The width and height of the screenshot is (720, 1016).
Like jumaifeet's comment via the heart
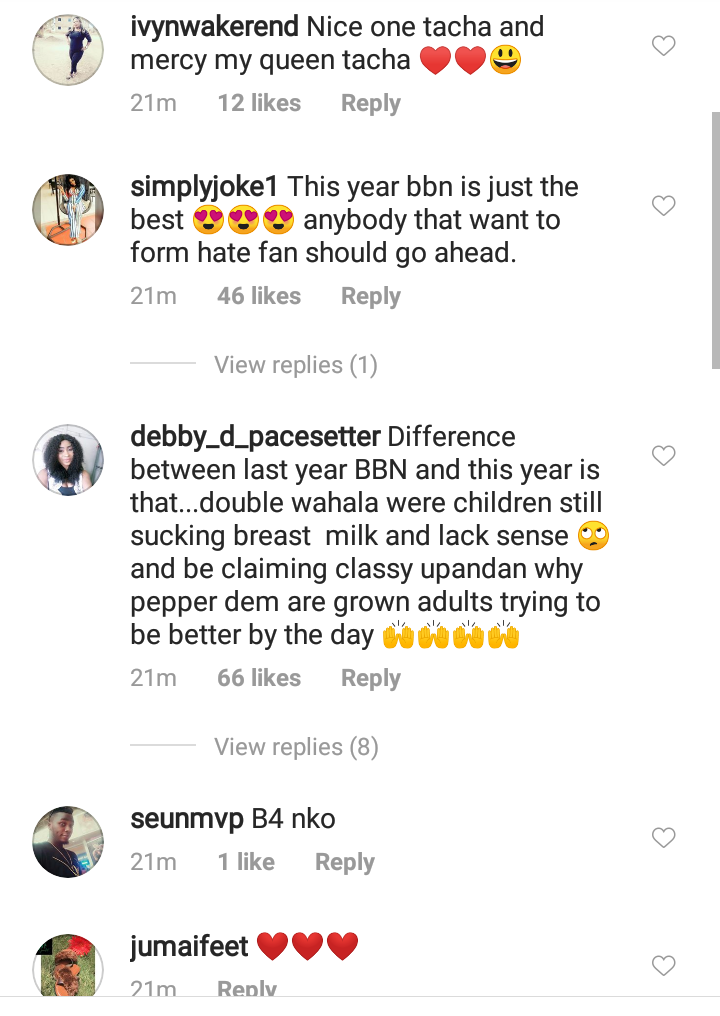[x=664, y=966]
